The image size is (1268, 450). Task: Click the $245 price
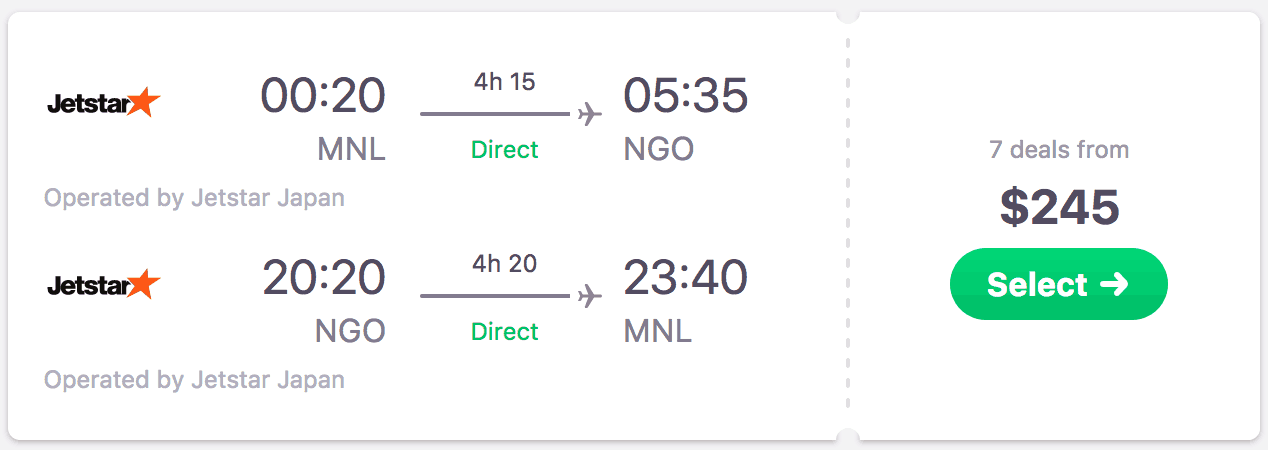click(x=1059, y=207)
